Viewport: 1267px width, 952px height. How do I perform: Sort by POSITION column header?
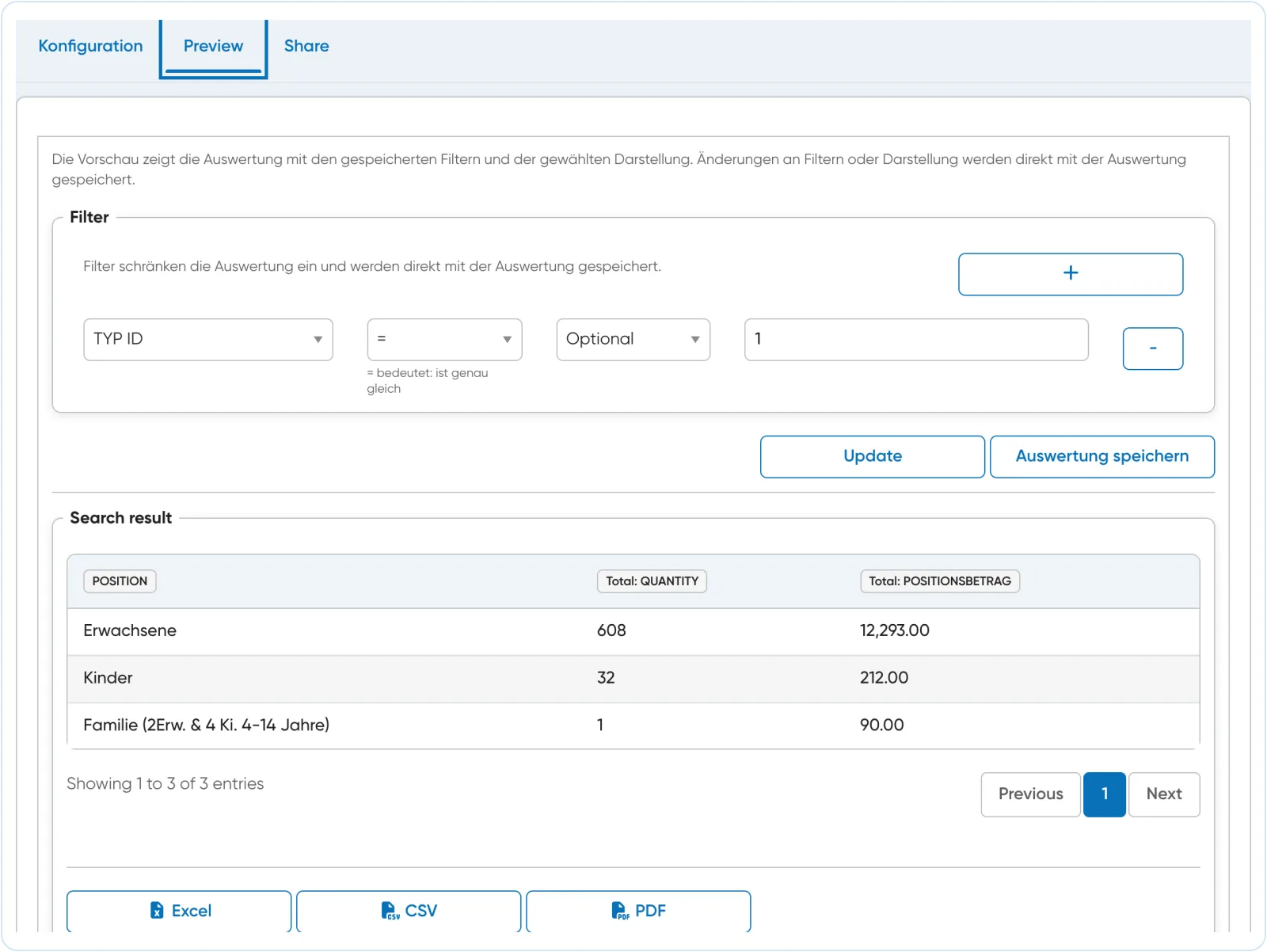pos(120,581)
